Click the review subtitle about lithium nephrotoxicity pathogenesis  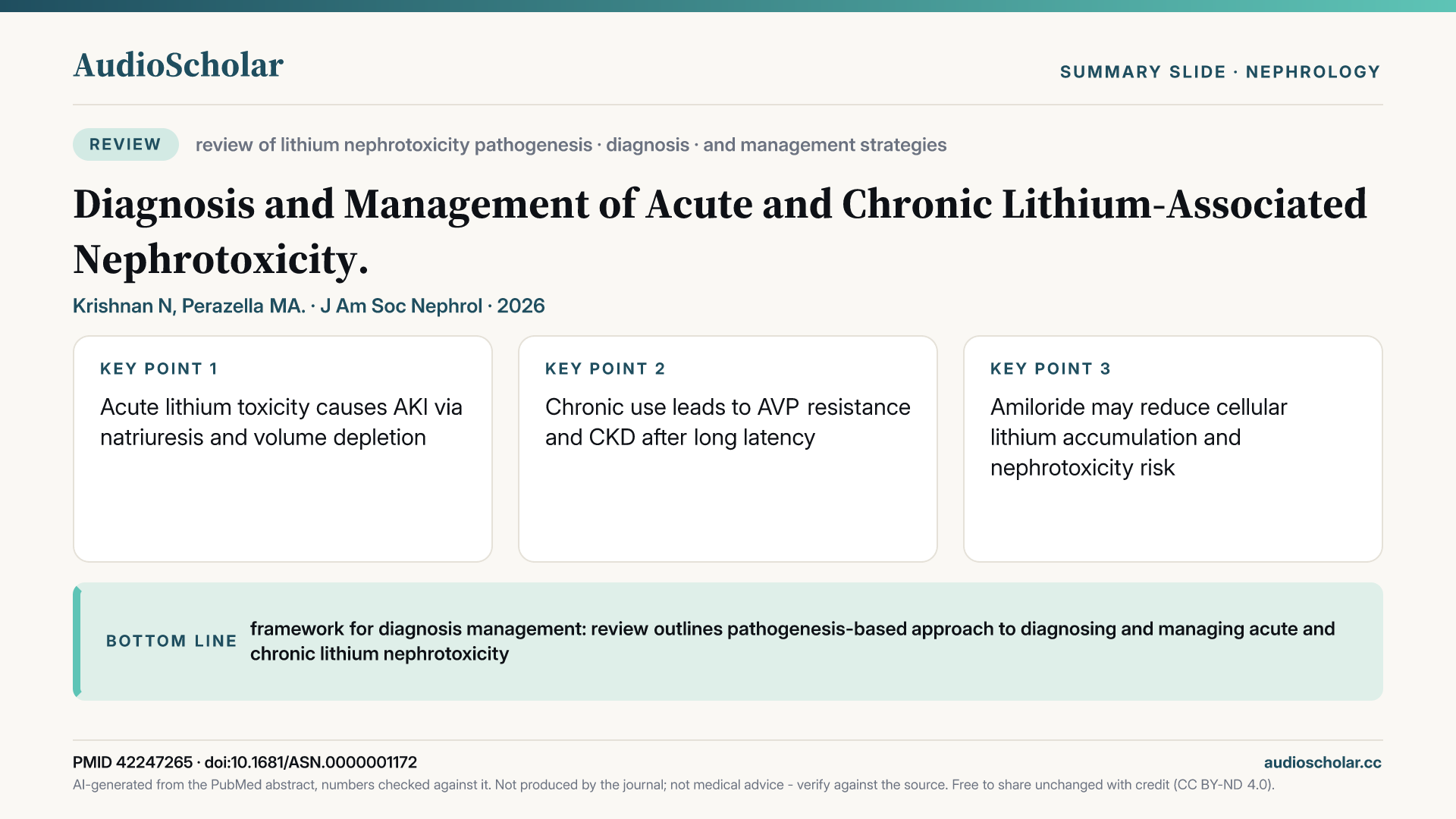pos(571,145)
